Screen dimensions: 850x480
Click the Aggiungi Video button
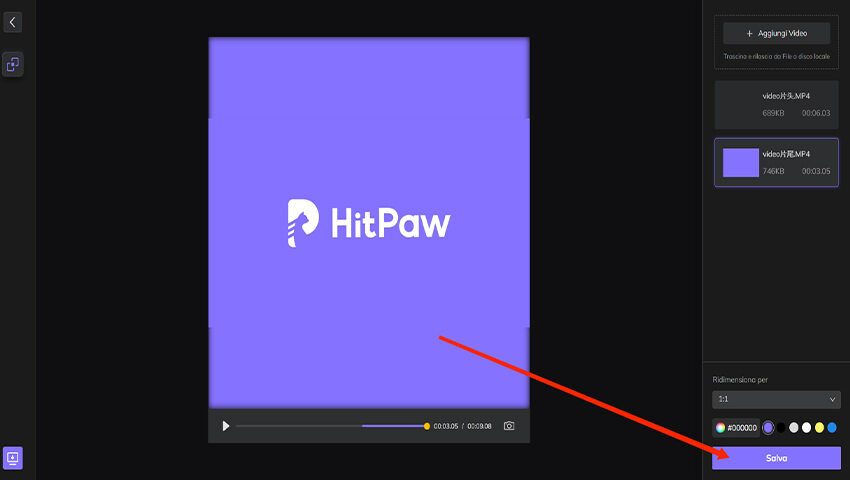(x=776, y=34)
